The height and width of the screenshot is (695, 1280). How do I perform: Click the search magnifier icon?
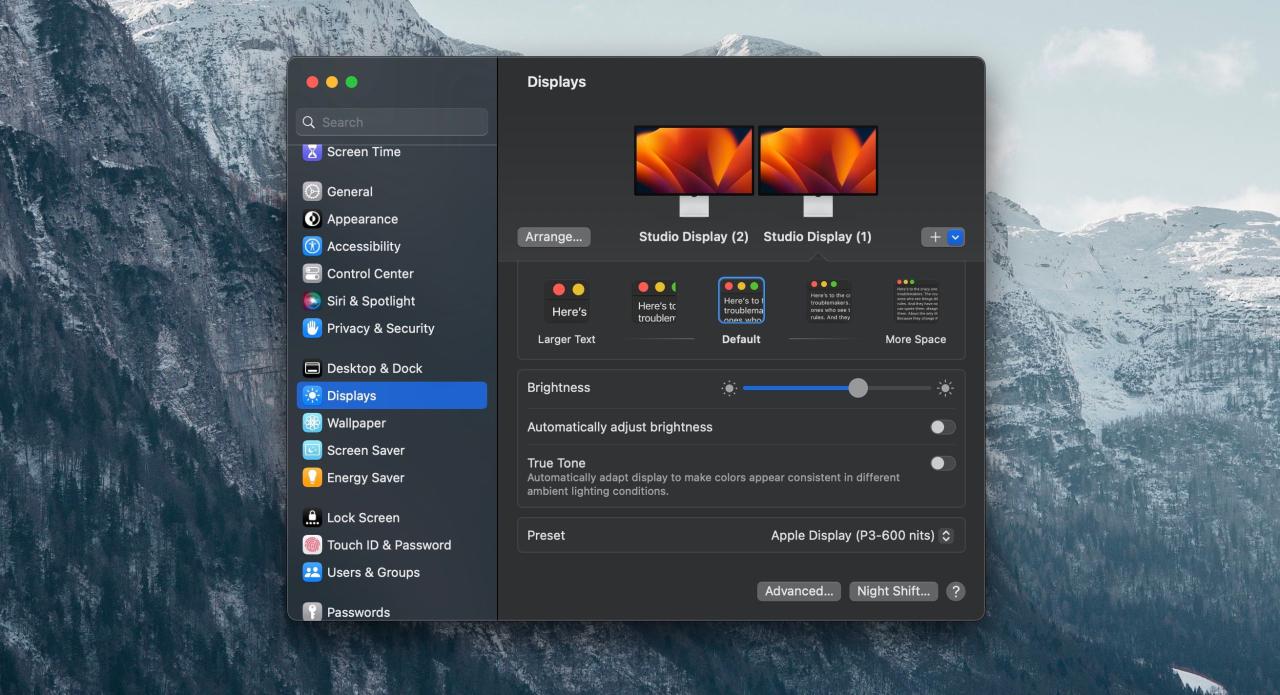click(x=309, y=122)
